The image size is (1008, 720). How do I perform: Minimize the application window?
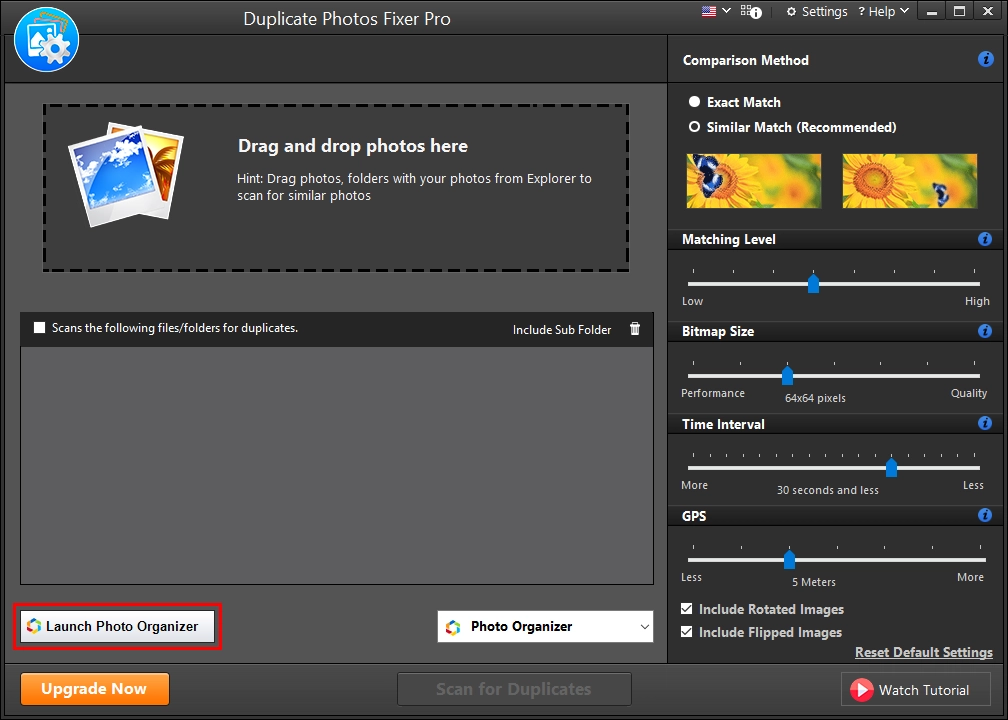tap(932, 12)
